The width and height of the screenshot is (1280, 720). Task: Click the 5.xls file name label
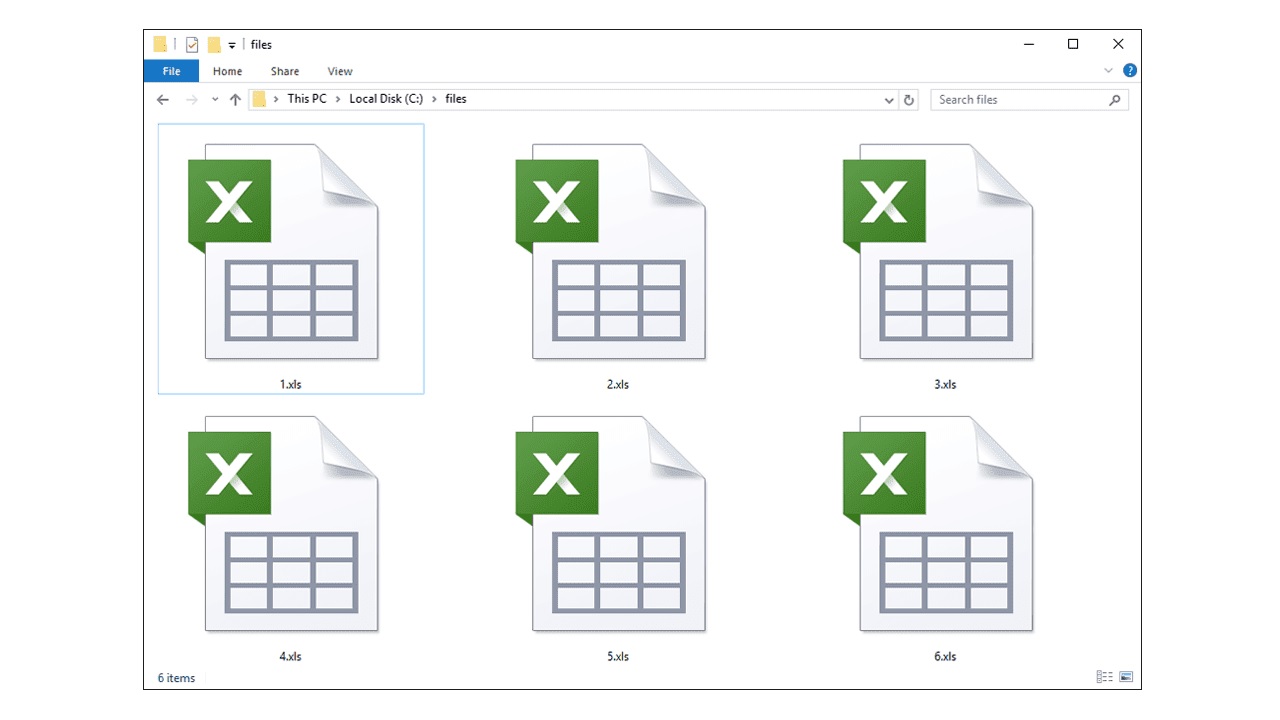(618, 657)
